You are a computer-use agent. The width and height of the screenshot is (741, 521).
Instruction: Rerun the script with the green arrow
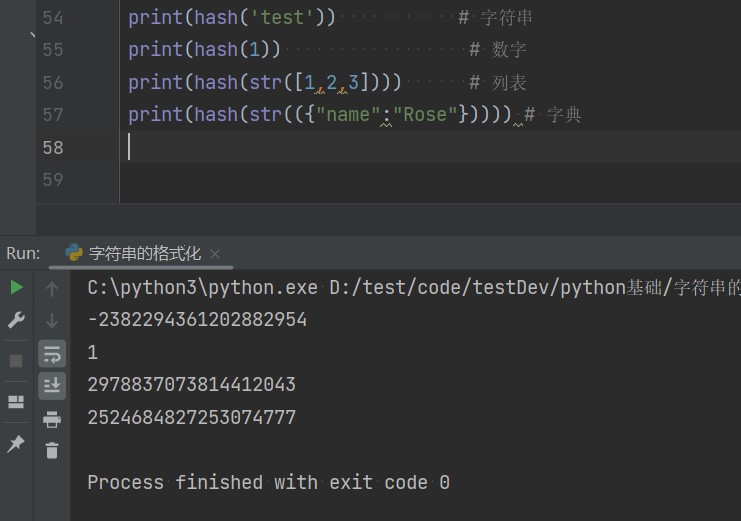16,288
